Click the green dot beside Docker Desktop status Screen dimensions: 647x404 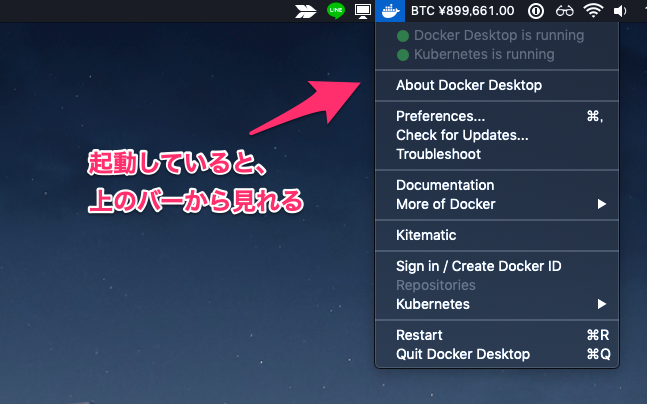(403, 36)
